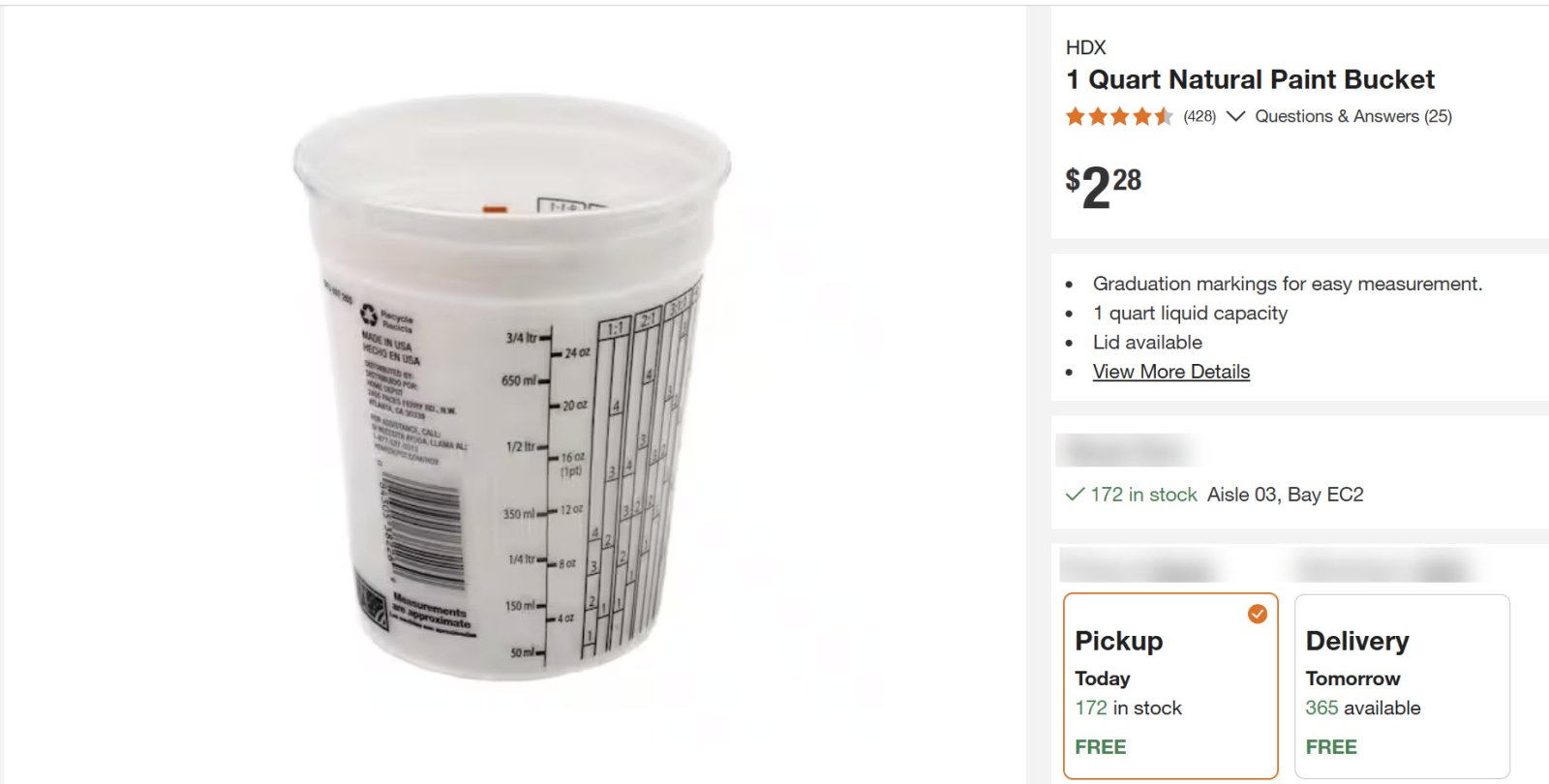Open Questions & Answers (25)
This screenshot has height=784, width=1549.
(x=1352, y=116)
